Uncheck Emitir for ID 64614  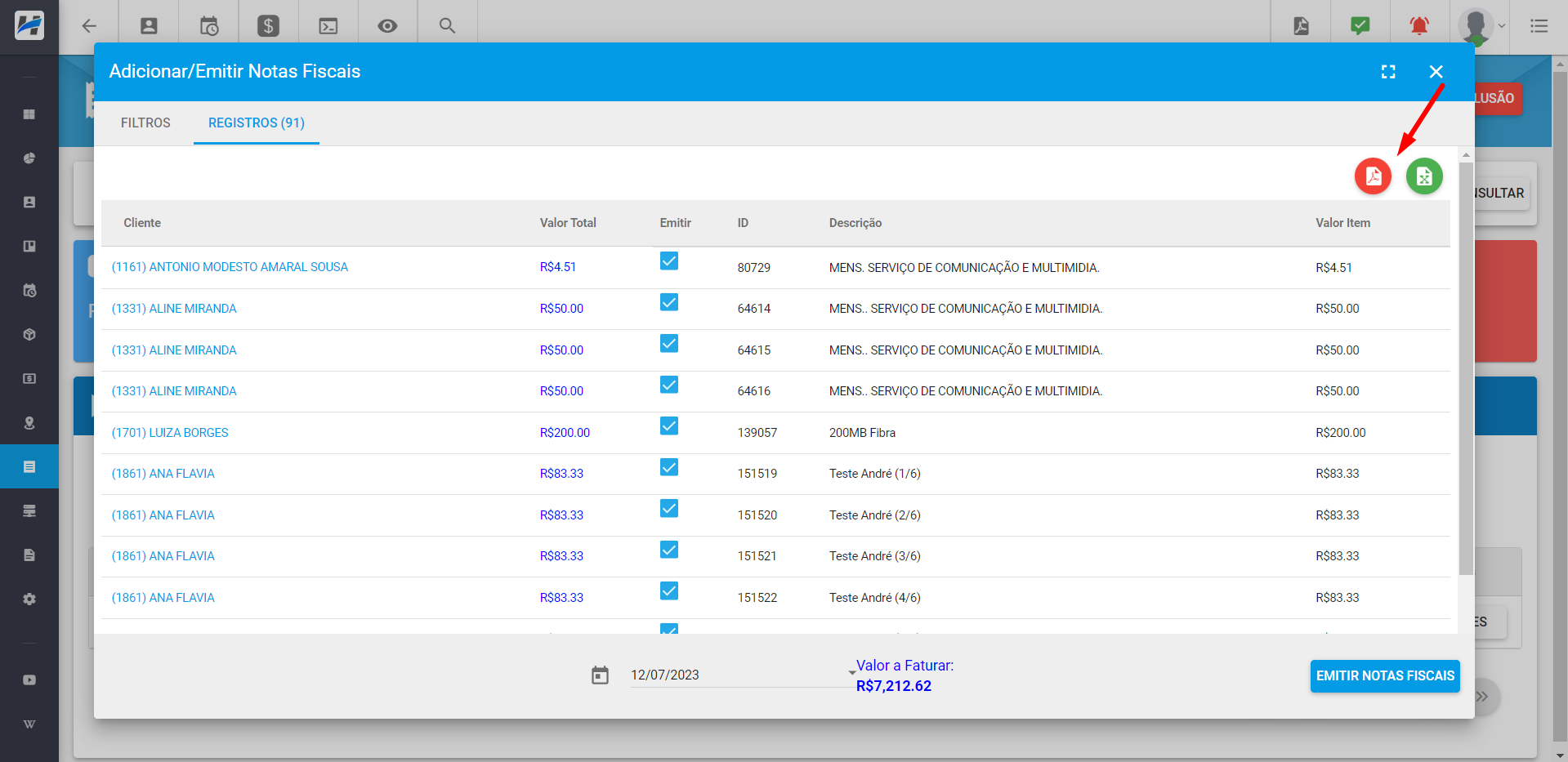coord(669,302)
